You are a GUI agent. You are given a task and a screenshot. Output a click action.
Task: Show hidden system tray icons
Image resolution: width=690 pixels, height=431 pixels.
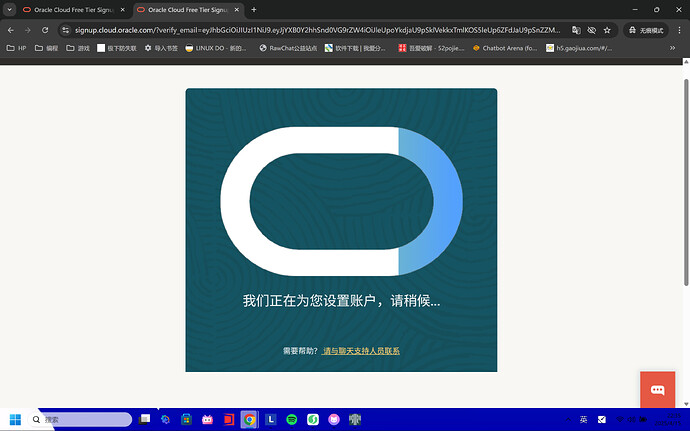[x=568, y=420]
